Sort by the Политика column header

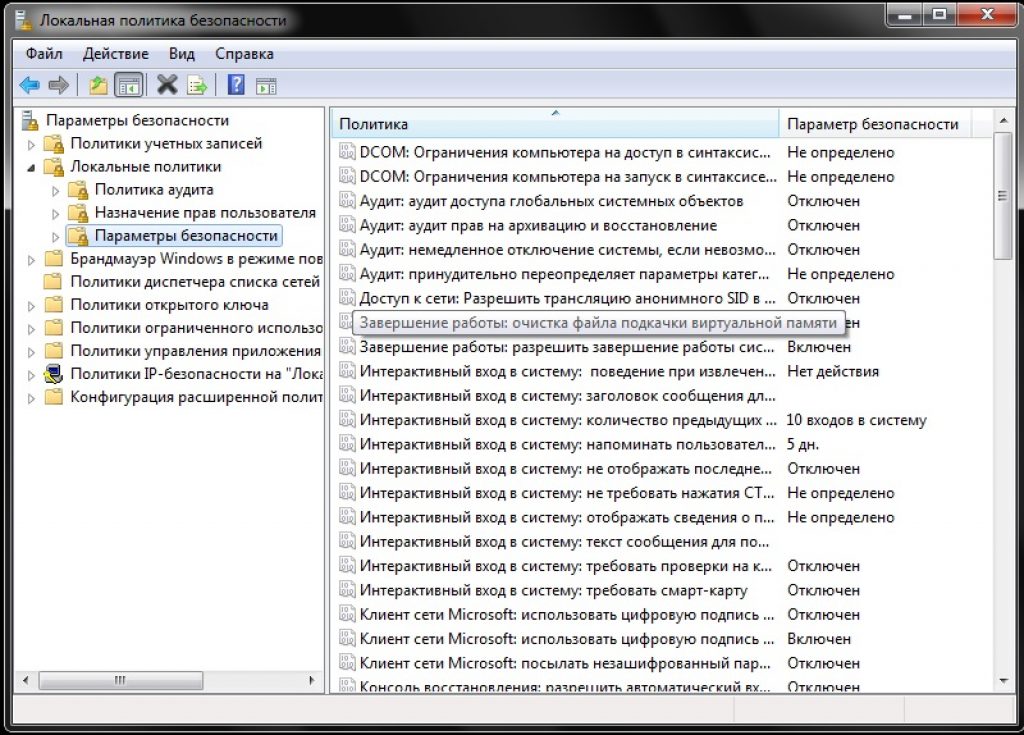pyautogui.click(x=555, y=123)
